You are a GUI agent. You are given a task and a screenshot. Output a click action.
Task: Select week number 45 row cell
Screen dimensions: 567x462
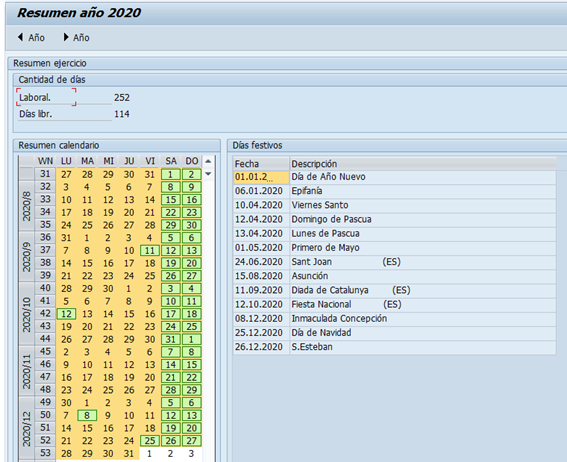point(45,351)
